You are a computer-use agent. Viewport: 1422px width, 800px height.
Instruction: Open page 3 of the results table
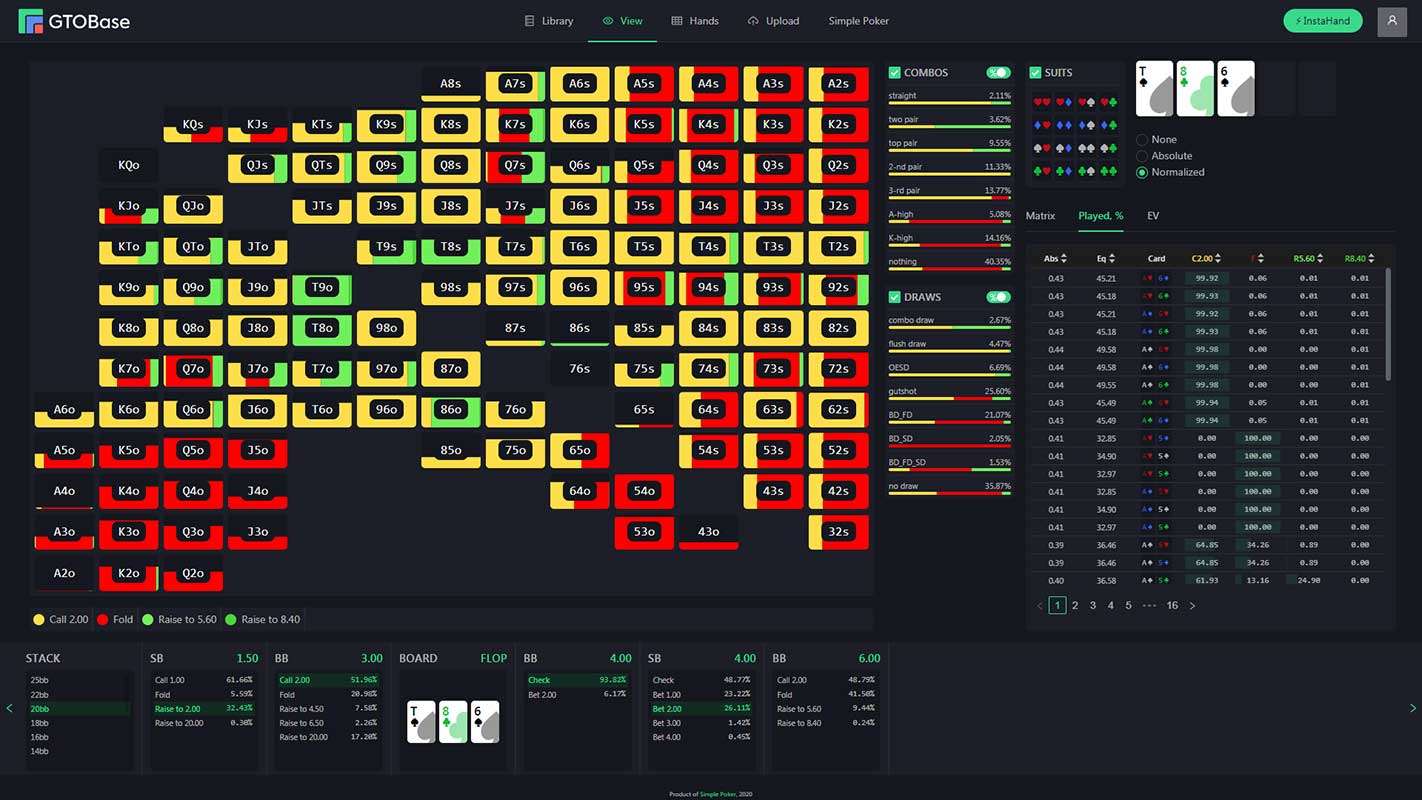(x=1092, y=605)
